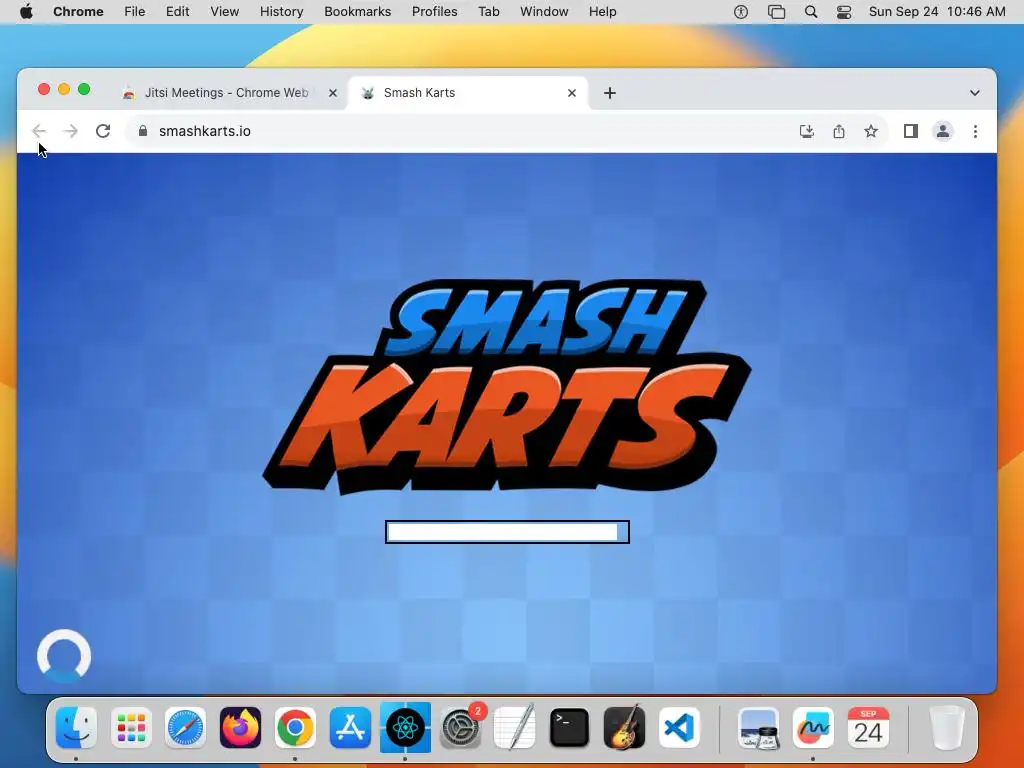Select the Smash Karts tab
Image resolution: width=1024 pixels, height=768 pixels.
(x=467, y=93)
